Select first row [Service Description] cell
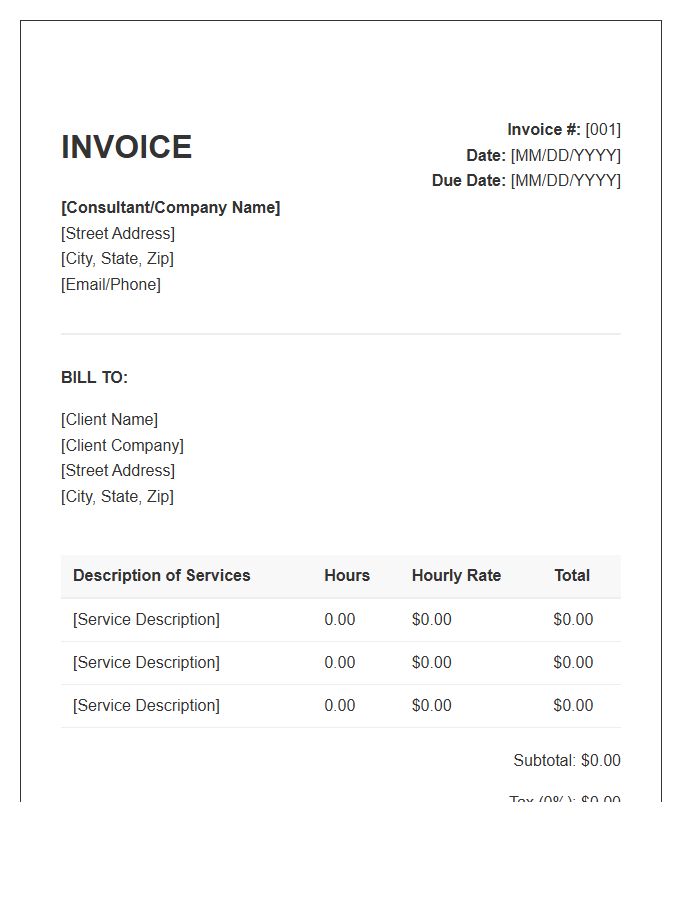This screenshot has height=900, width=700. 146,620
